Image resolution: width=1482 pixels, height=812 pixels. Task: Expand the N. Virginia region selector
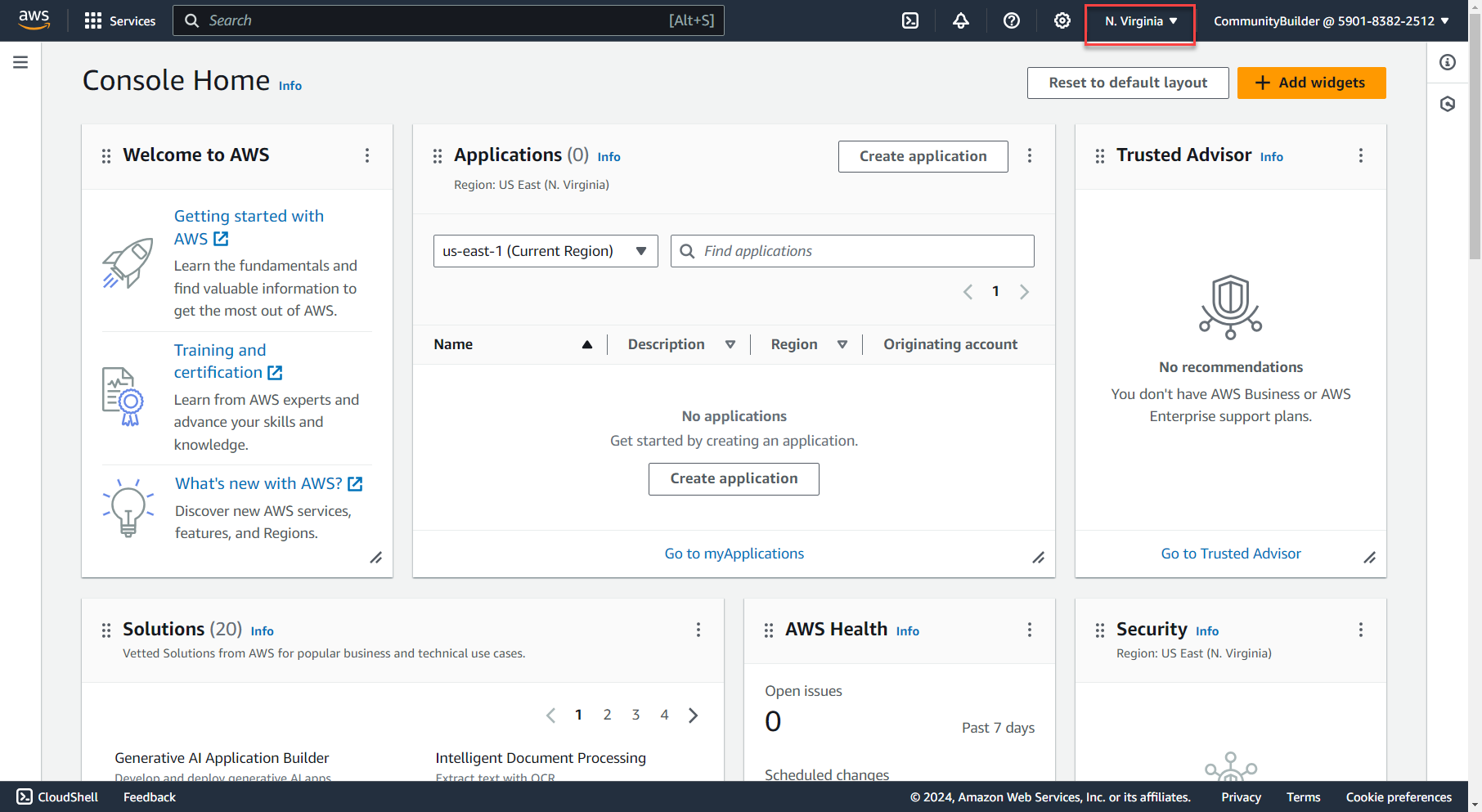click(1140, 21)
